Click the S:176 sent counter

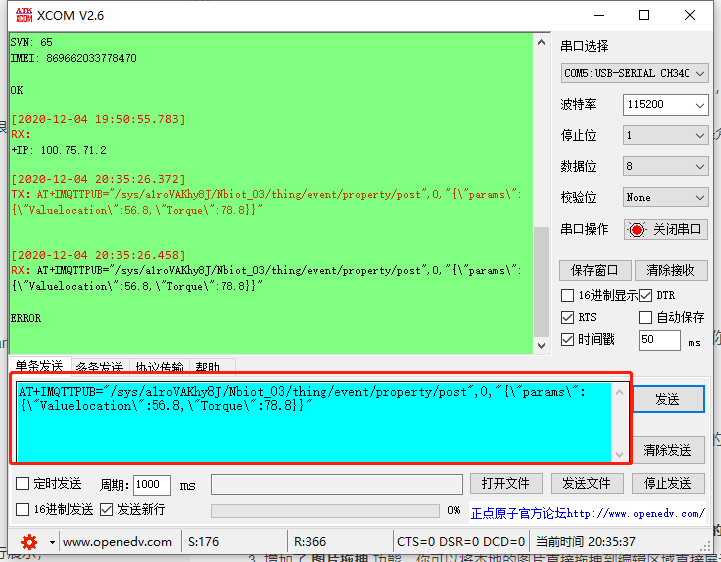[x=203, y=542]
